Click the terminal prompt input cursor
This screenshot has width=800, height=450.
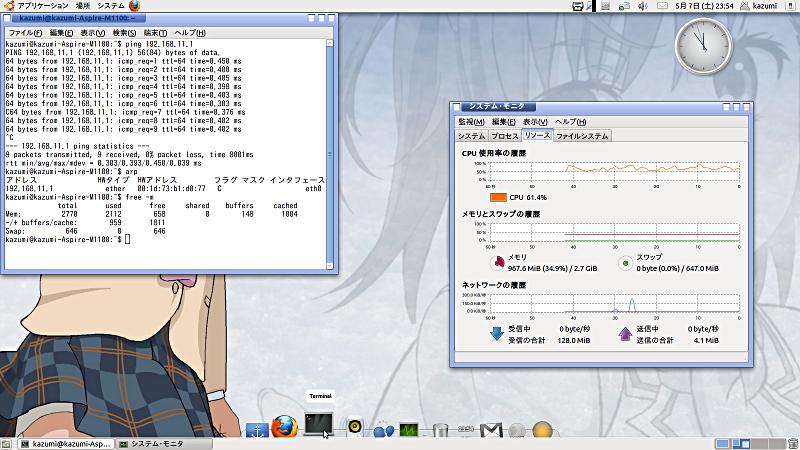(x=128, y=239)
